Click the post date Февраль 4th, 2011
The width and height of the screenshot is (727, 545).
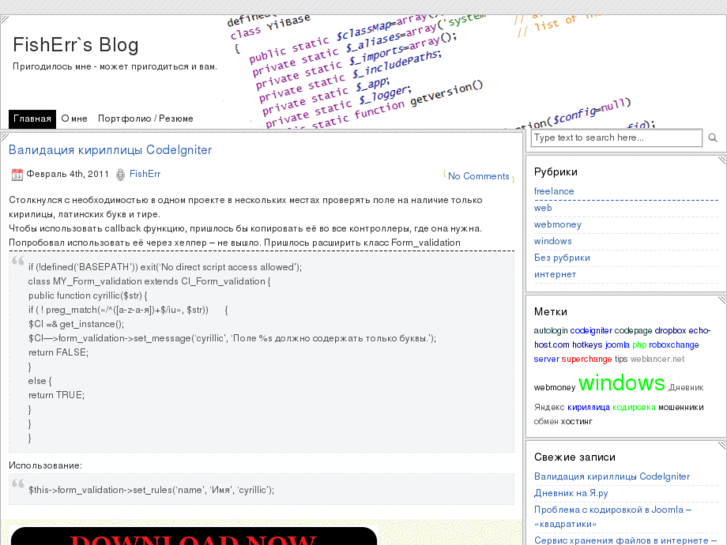click(x=68, y=174)
